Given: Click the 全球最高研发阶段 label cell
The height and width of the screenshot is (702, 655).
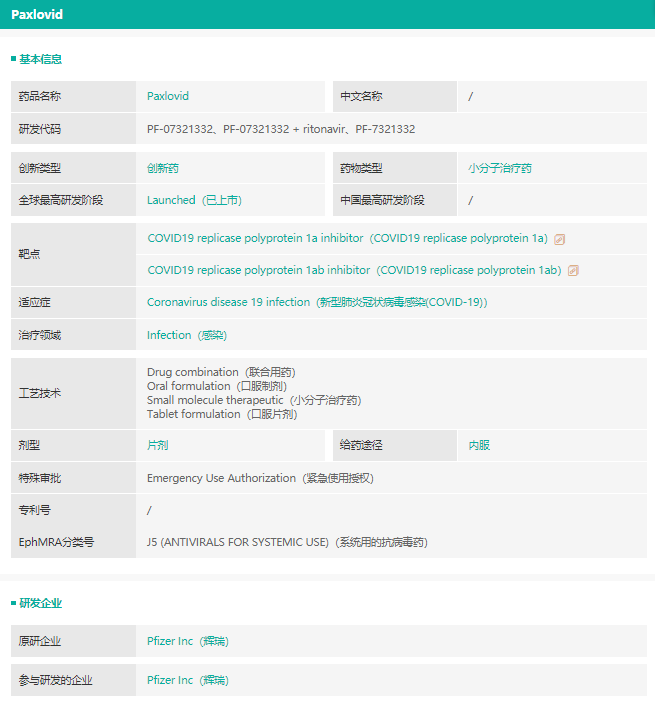Looking at the screenshot, I should [73, 200].
